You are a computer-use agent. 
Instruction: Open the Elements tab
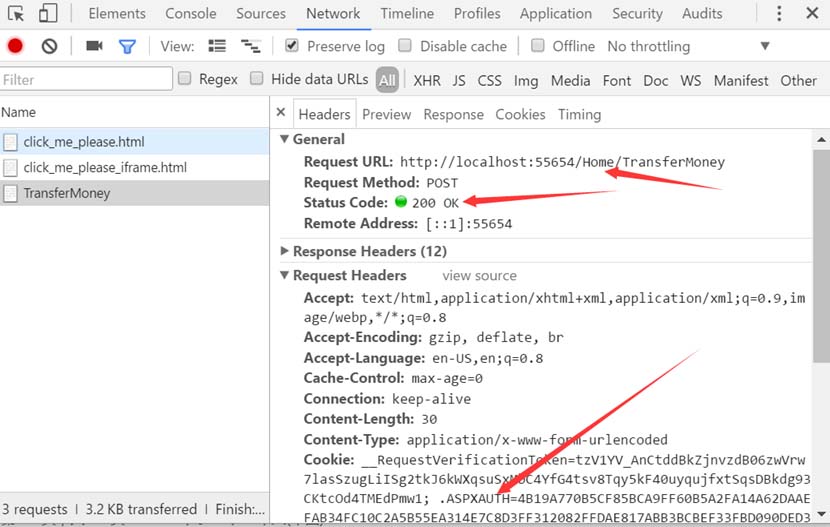click(117, 13)
